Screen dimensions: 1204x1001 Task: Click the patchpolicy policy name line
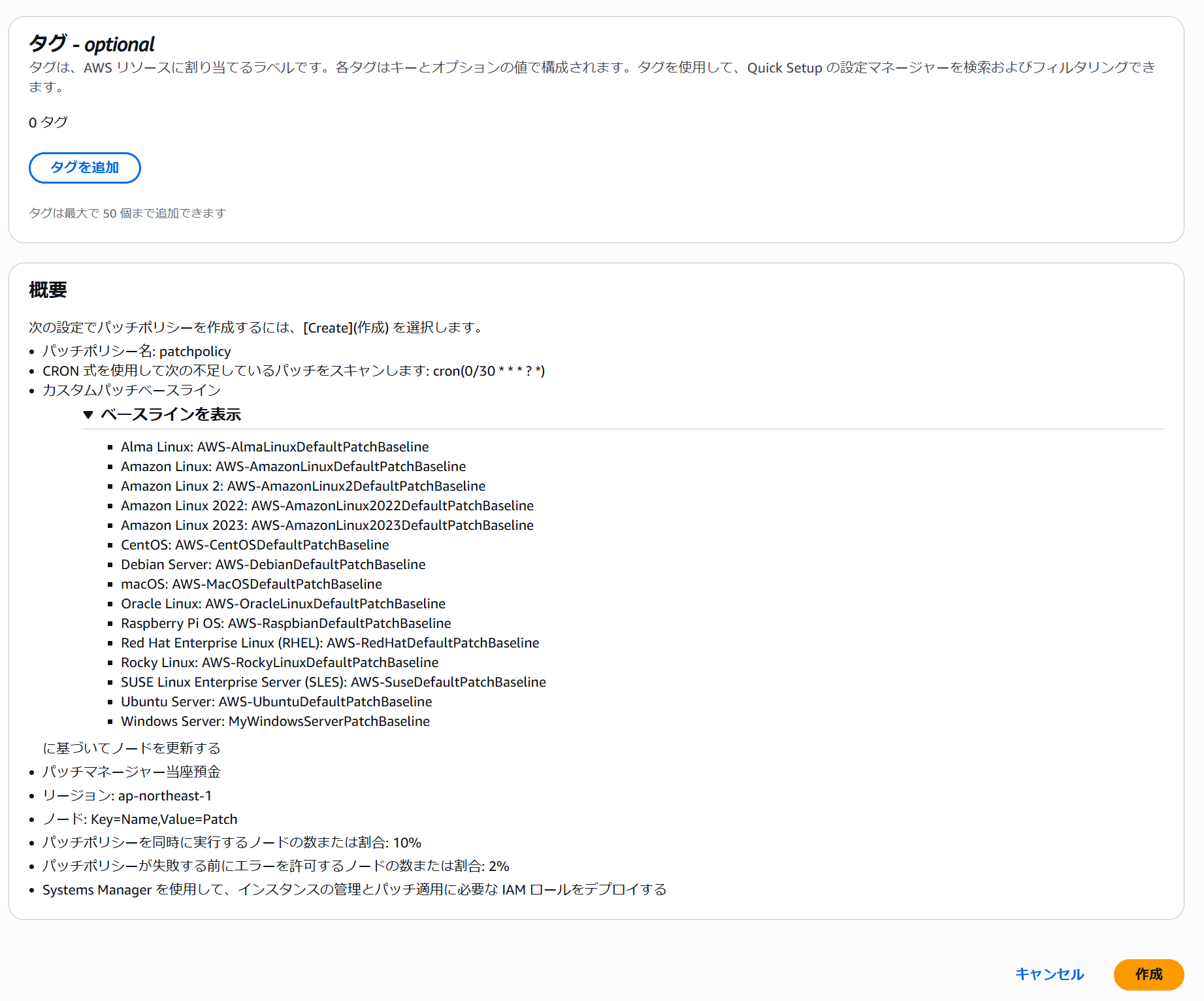pyautogui.click(x=137, y=352)
